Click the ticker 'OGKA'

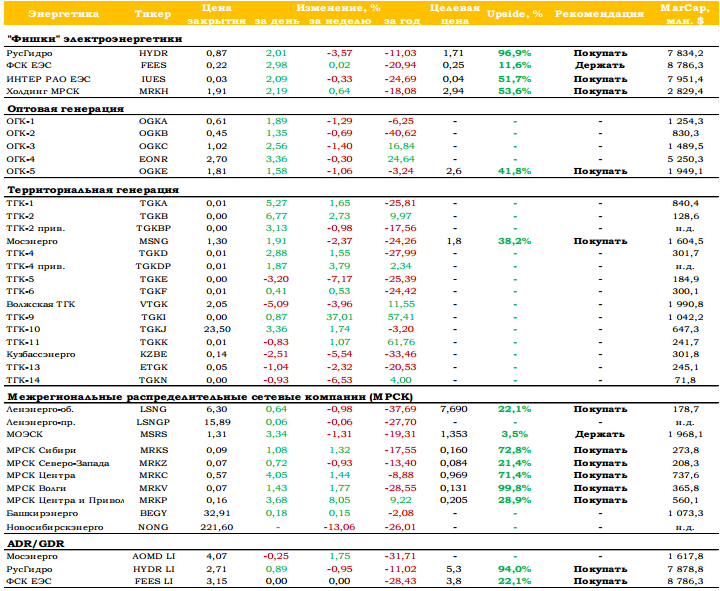pos(153,121)
